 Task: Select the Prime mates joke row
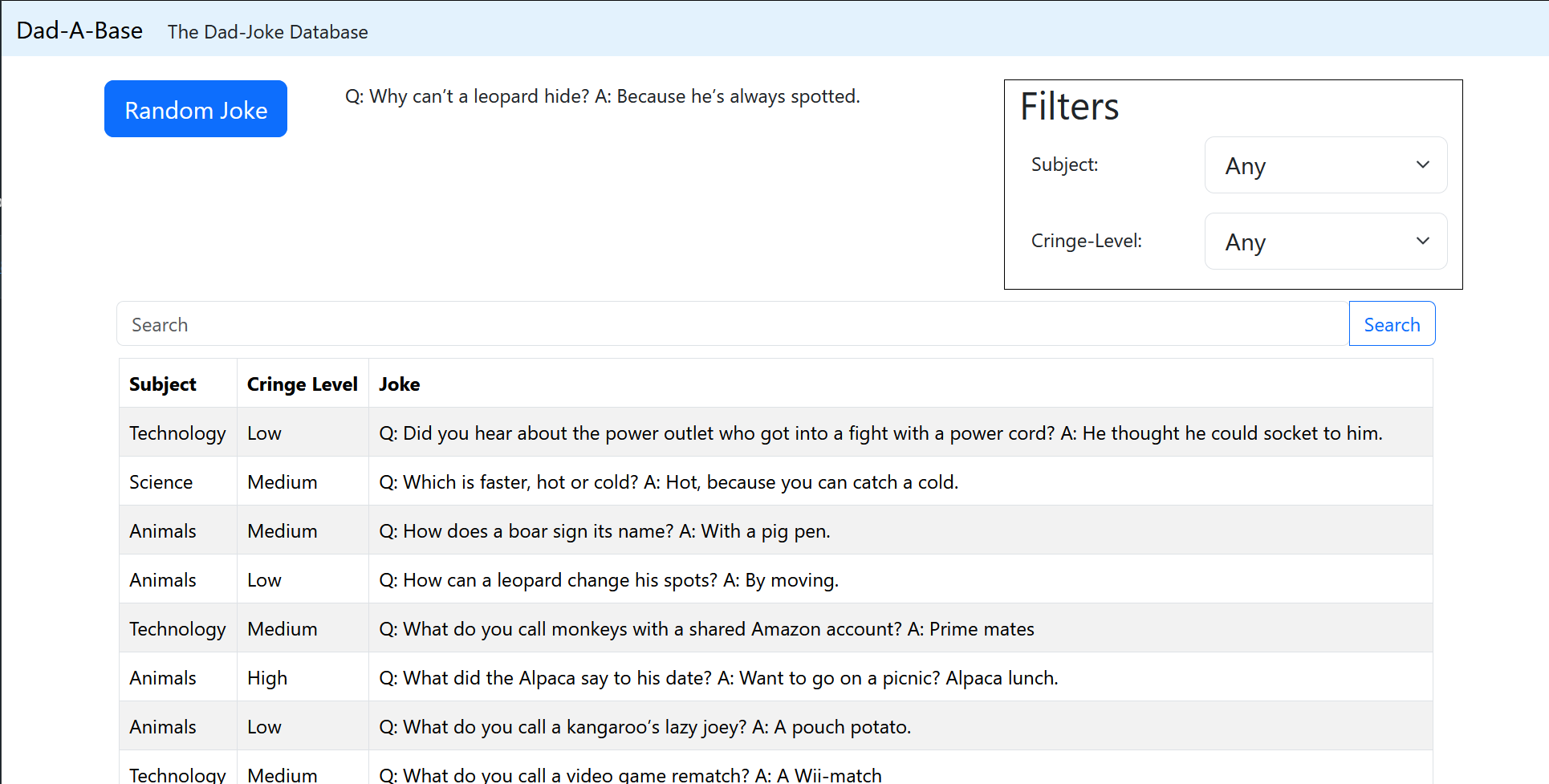(705, 629)
